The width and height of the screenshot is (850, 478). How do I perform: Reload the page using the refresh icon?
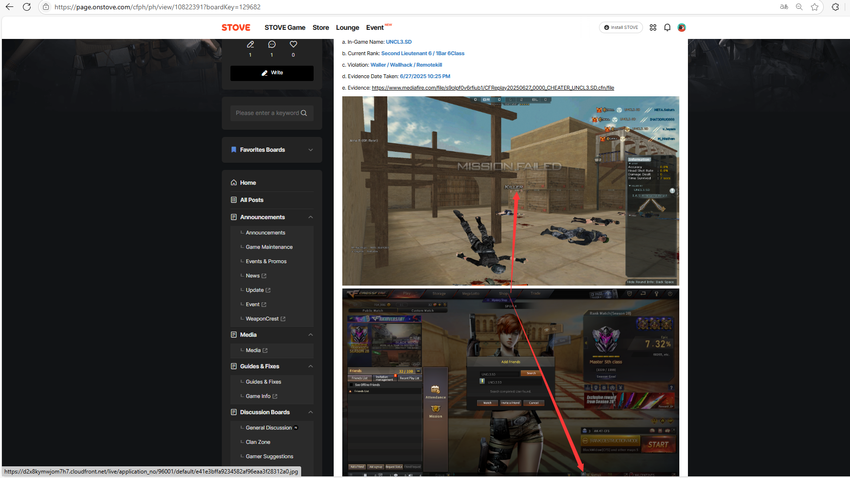(x=27, y=7)
